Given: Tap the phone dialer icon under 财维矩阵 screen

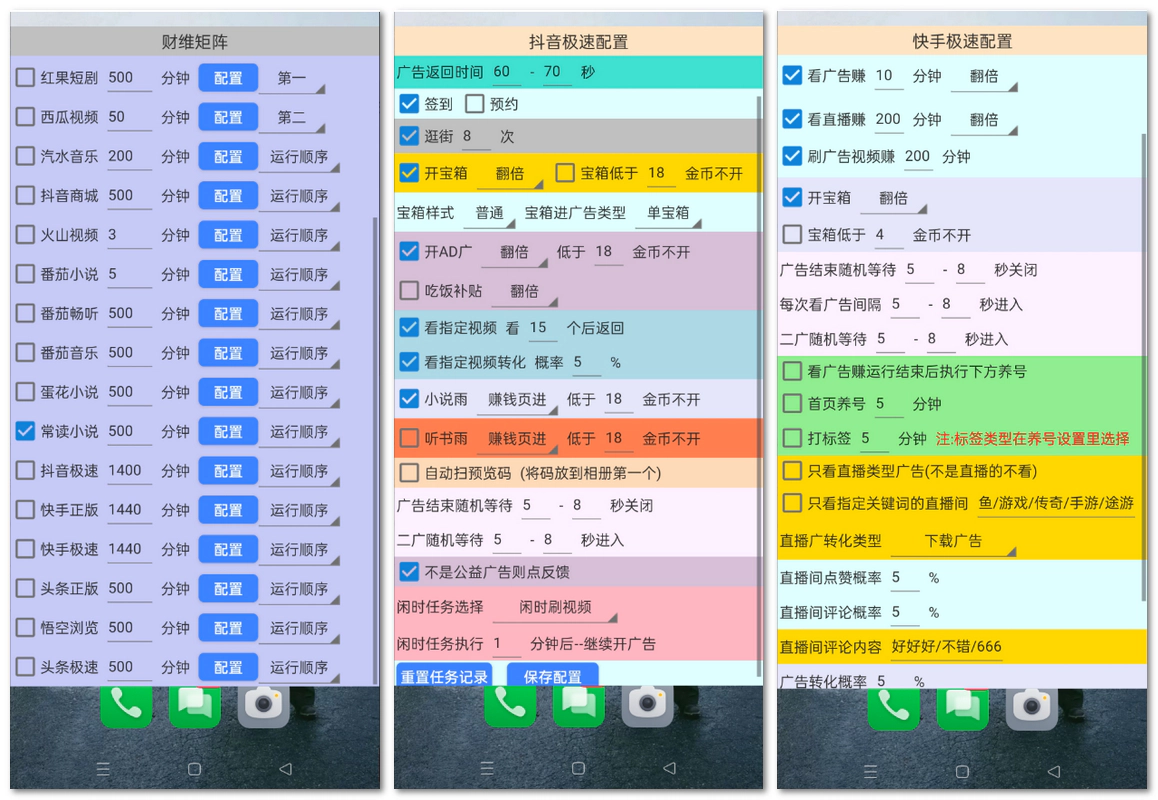Looking at the screenshot, I should click(x=126, y=705).
